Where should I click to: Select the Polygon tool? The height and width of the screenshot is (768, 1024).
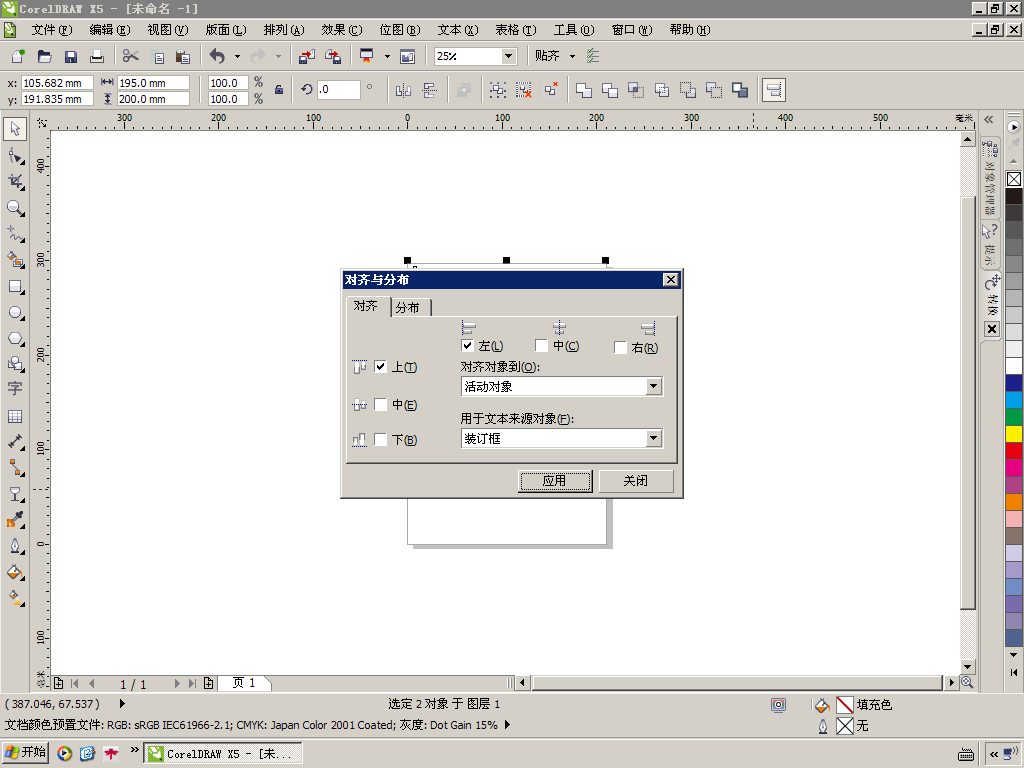click(15, 338)
